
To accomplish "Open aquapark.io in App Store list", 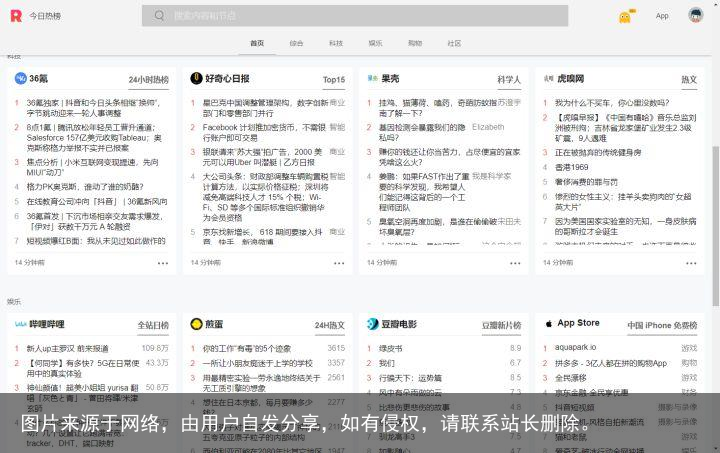I will (x=575, y=347).
